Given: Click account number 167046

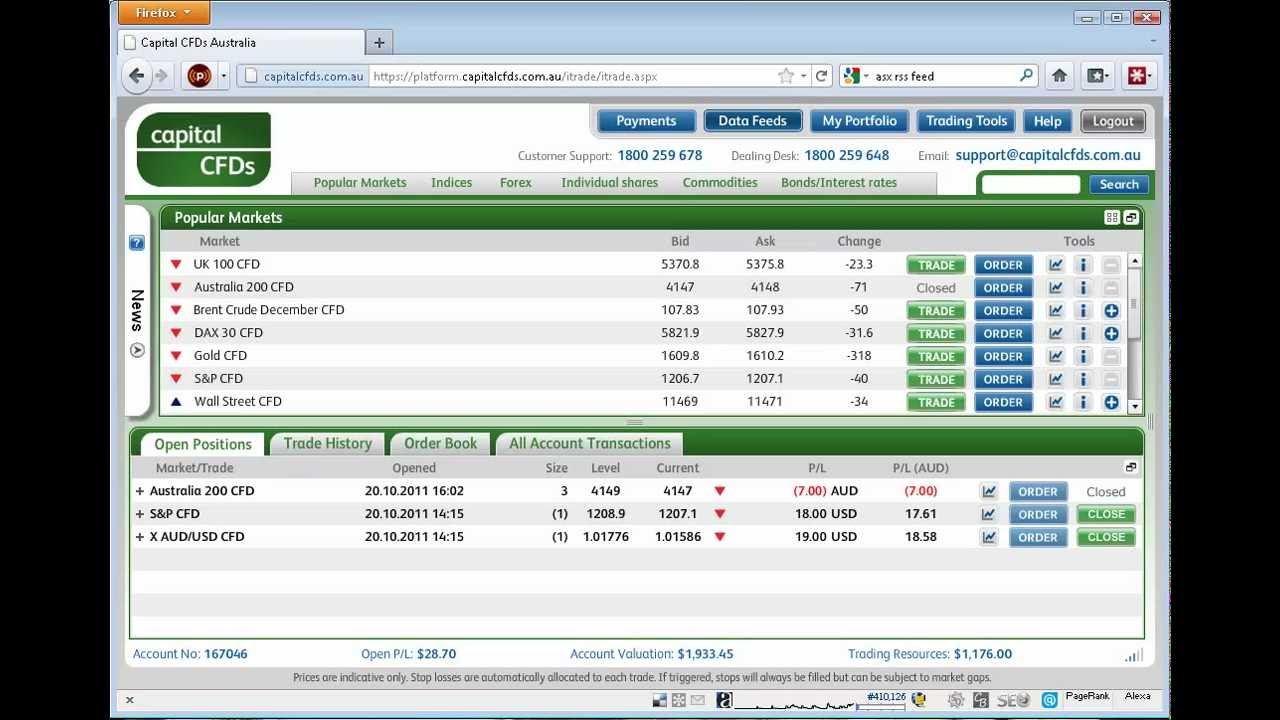Looking at the screenshot, I should coord(226,654).
